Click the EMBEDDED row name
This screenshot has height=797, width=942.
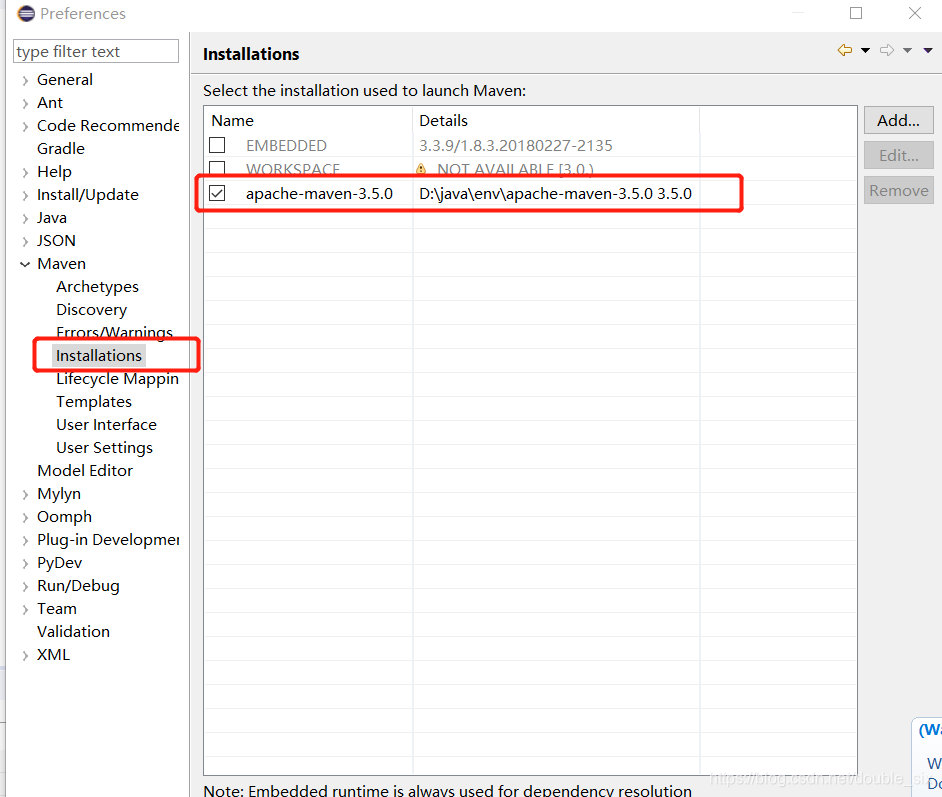click(x=286, y=145)
